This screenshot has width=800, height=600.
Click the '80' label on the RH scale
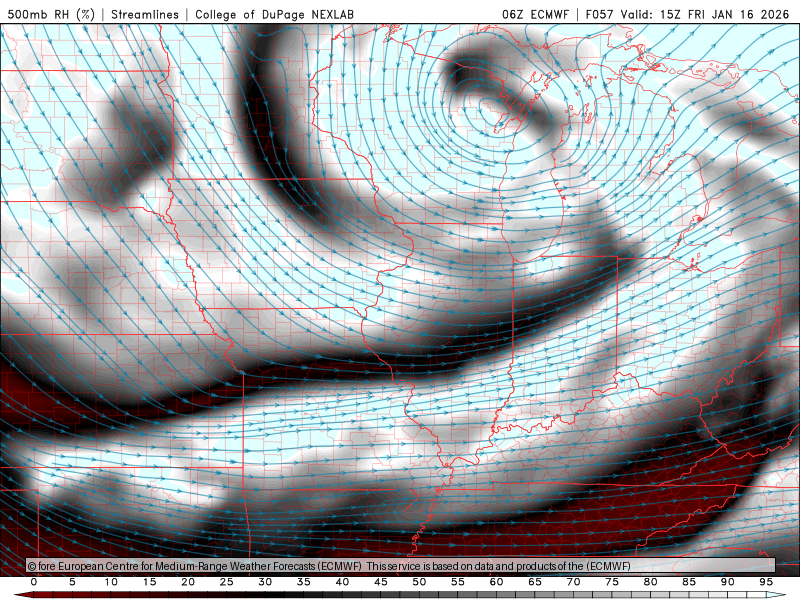point(651,582)
